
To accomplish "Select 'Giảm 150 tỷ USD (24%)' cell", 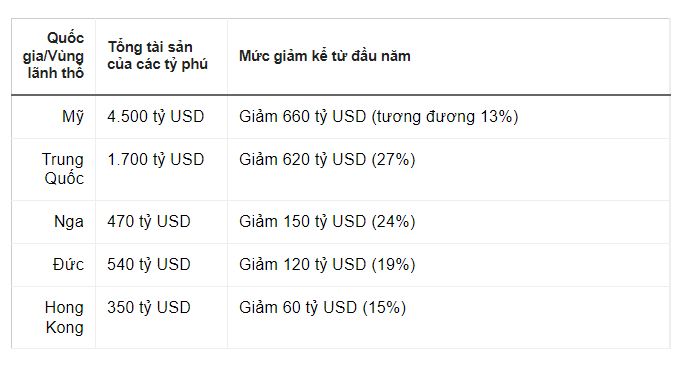I will click(449, 222).
